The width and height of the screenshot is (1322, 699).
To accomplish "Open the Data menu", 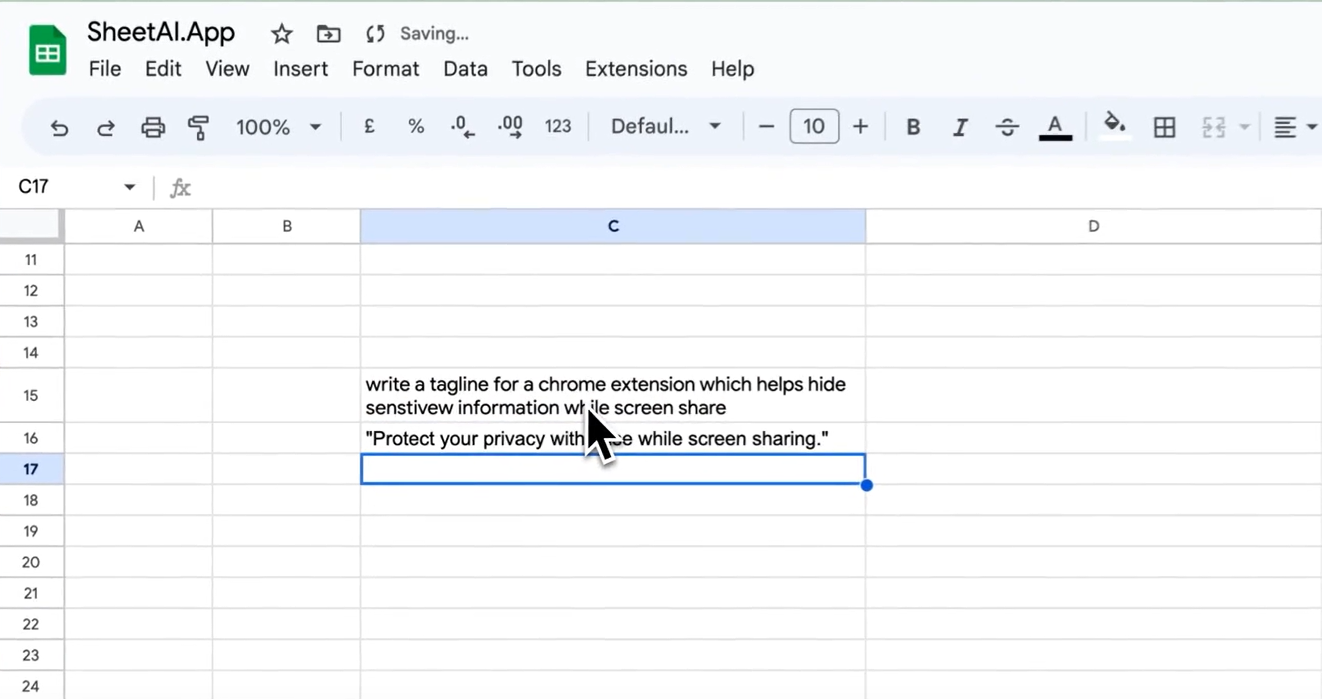I will pos(465,69).
